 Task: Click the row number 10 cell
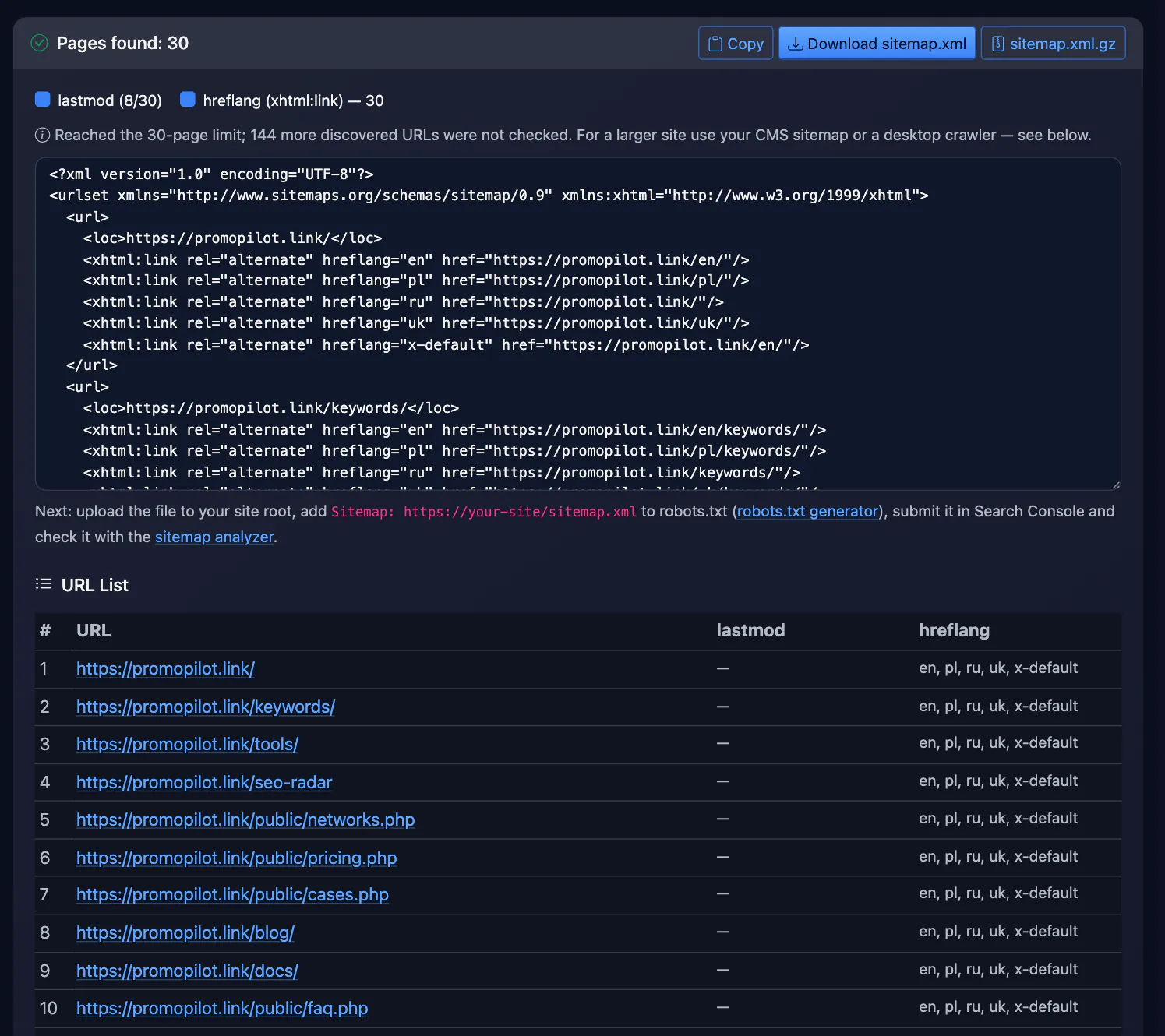pos(48,1008)
